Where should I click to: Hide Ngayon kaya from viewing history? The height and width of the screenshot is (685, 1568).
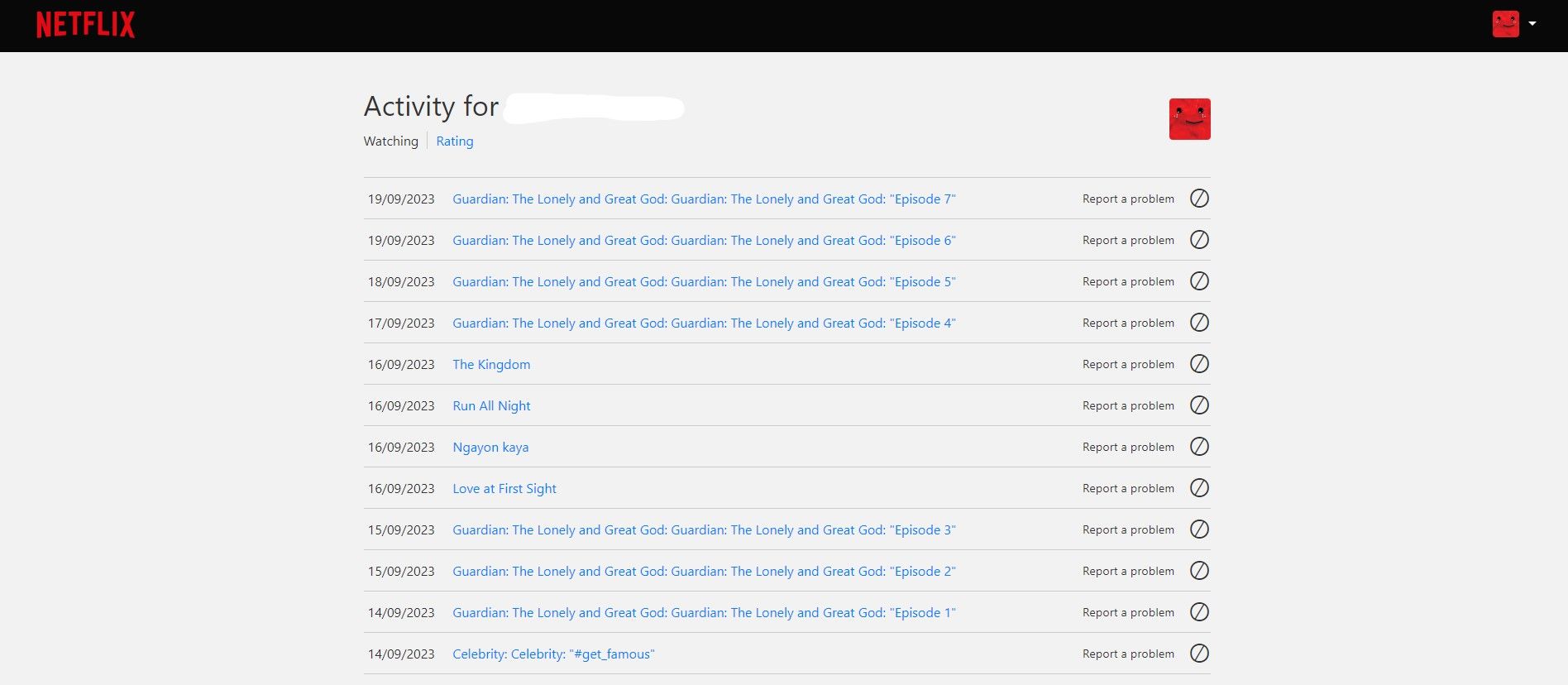[x=1199, y=447]
